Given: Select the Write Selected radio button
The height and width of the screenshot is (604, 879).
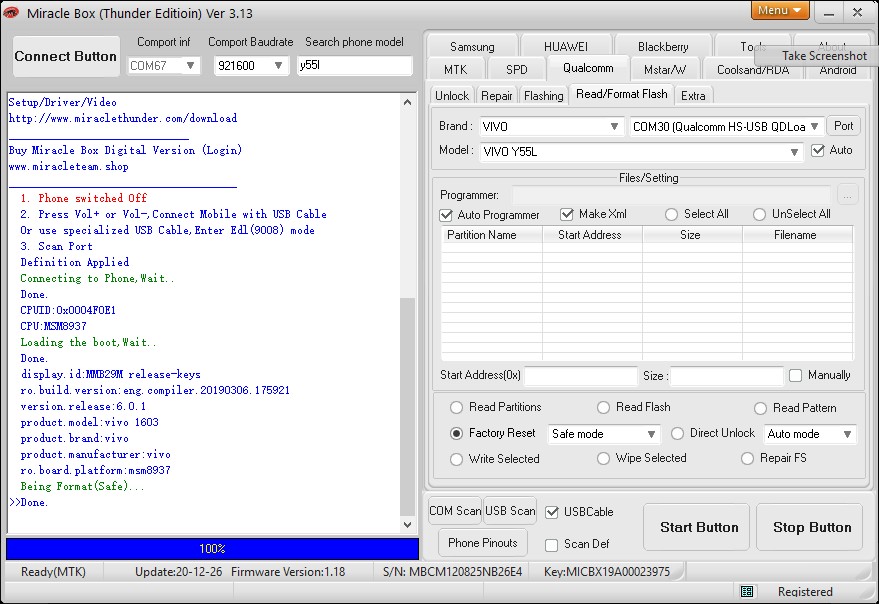Looking at the screenshot, I should (x=456, y=459).
